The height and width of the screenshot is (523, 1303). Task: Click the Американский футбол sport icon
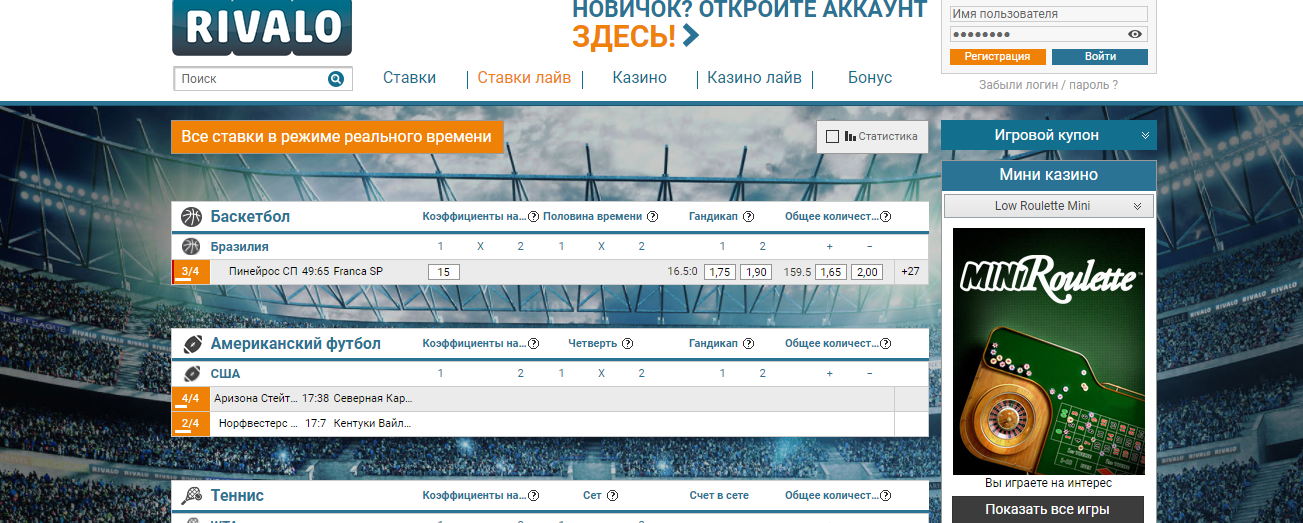192,344
